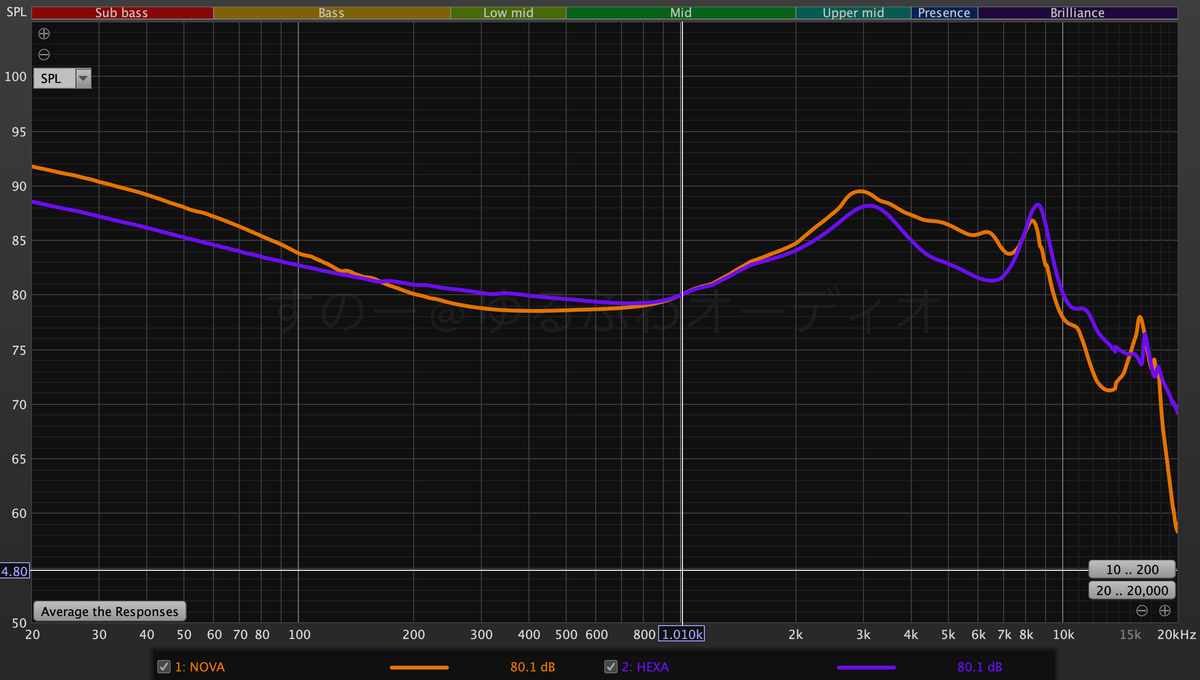Screen dimensions: 1200x680
Task: Set frequency range to 20 .. 20,000
Action: click(x=1133, y=590)
